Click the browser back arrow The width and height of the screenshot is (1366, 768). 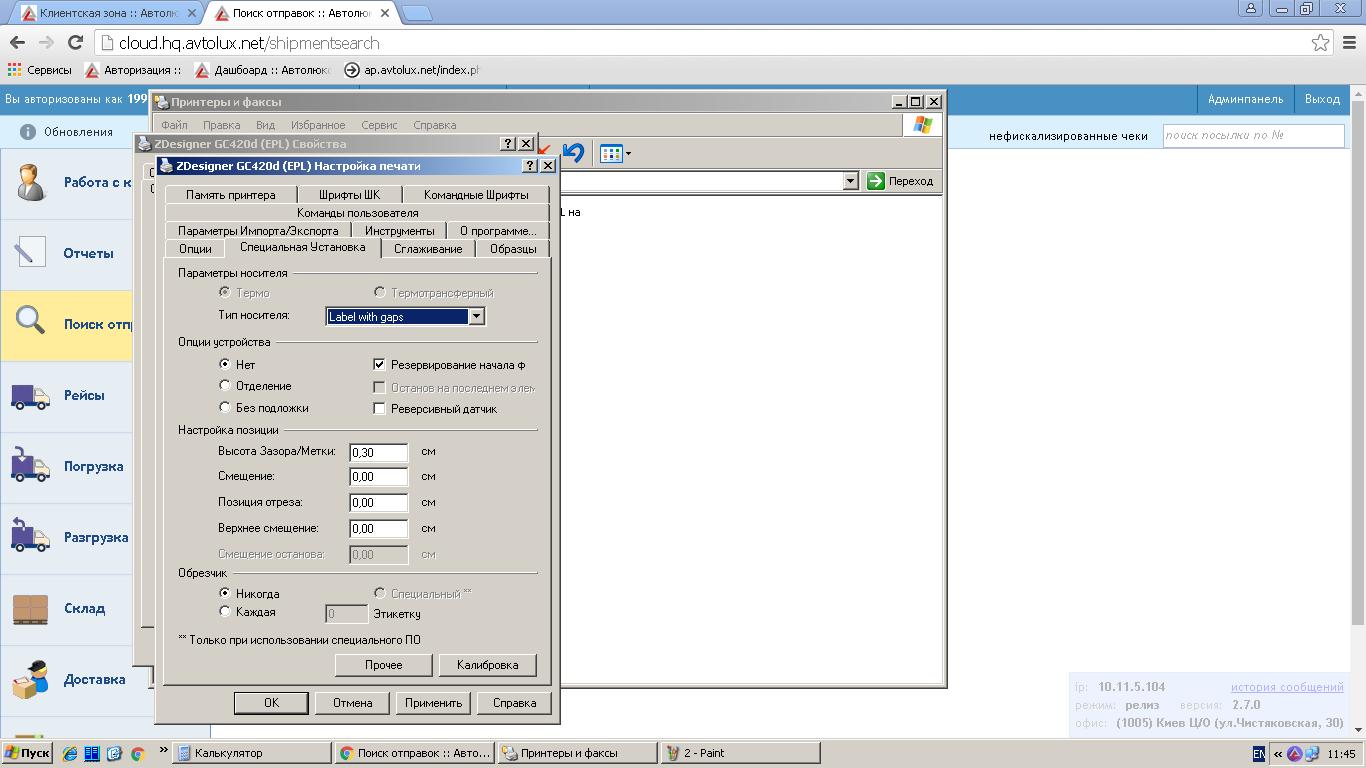(16, 43)
